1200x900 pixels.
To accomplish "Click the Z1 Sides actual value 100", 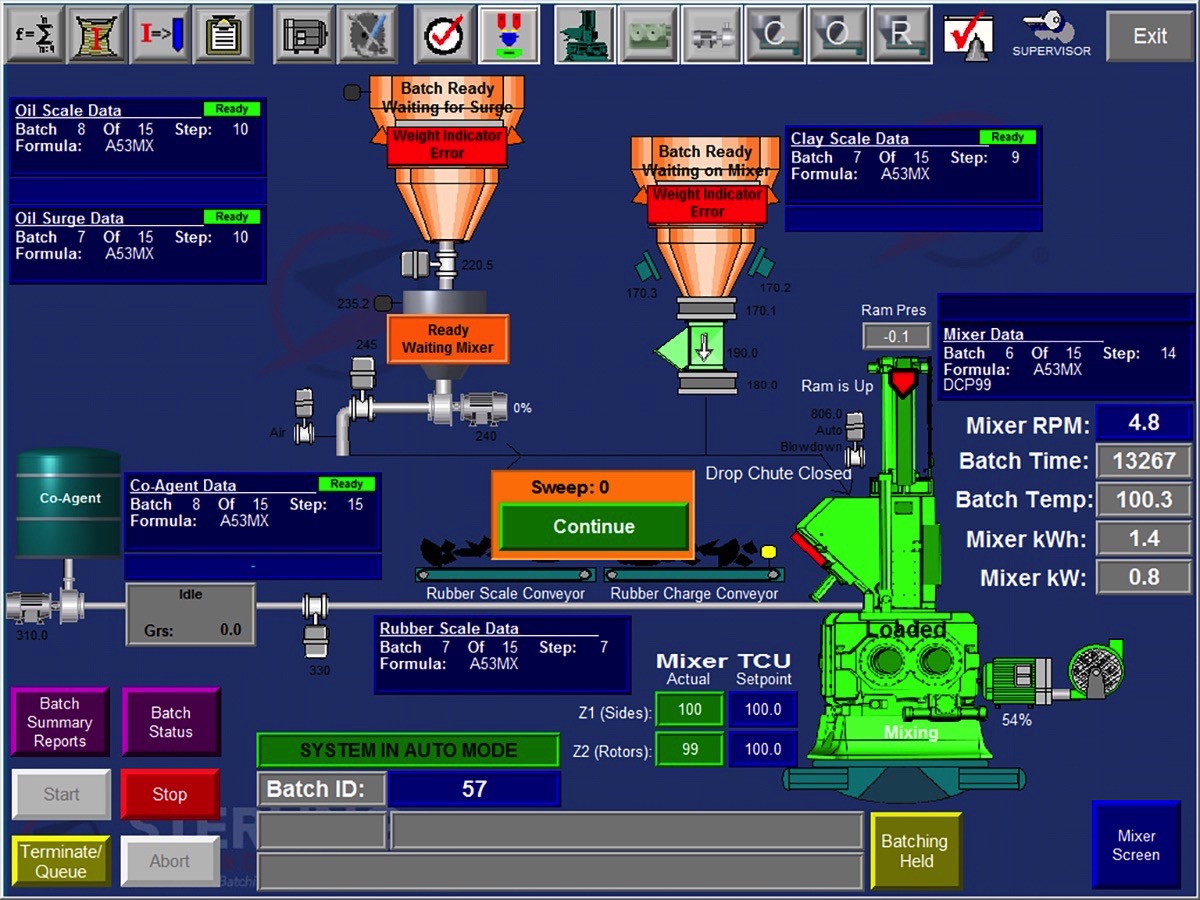I will click(x=690, y=710).
